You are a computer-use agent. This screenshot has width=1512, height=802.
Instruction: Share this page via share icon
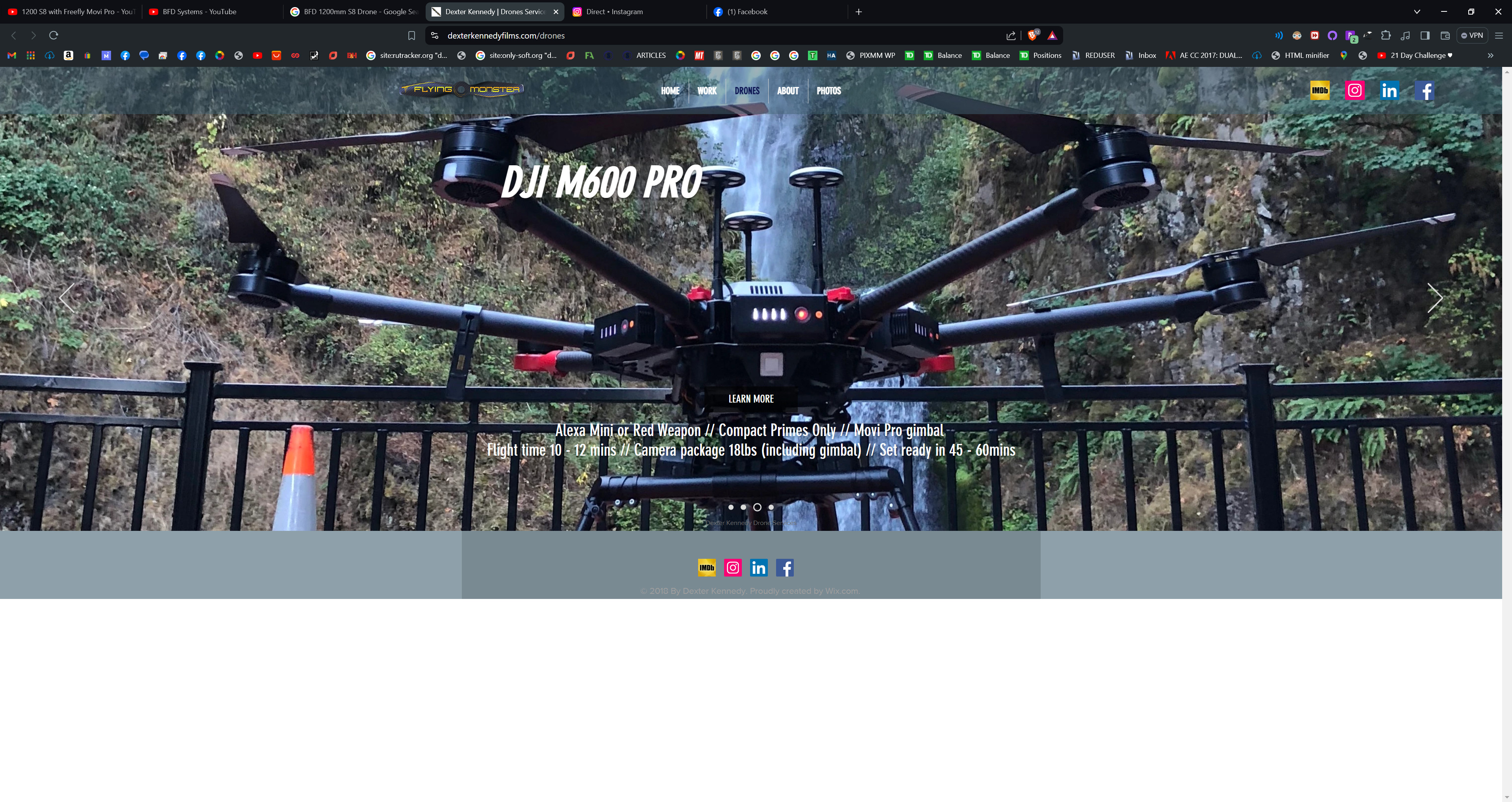coord(1011,36)
